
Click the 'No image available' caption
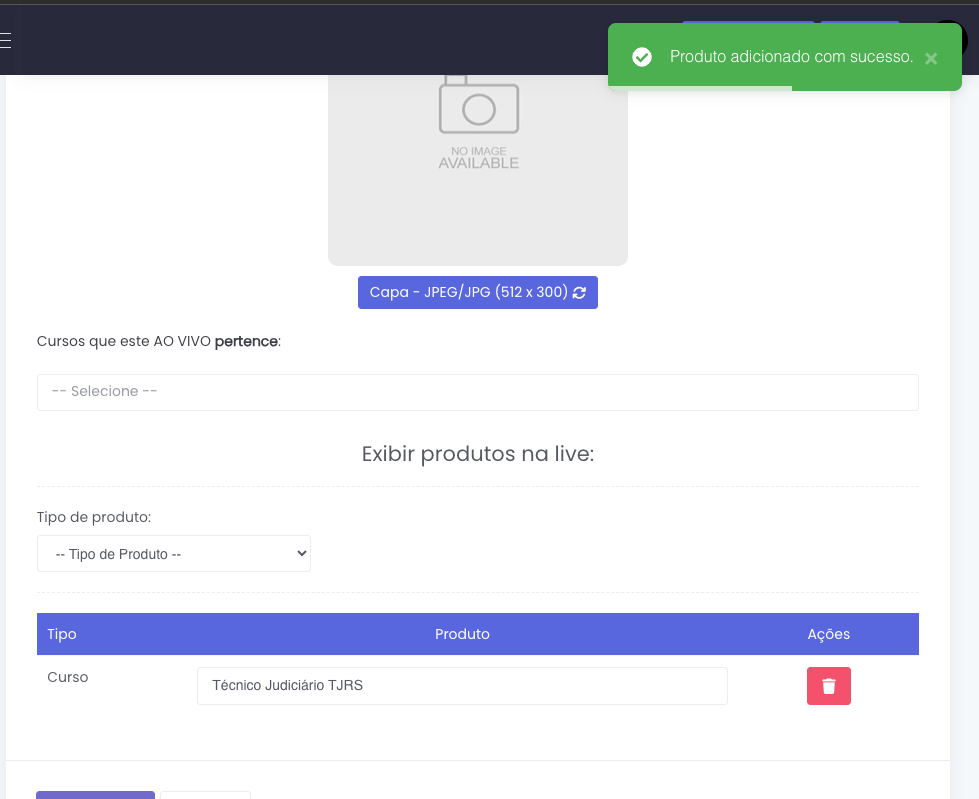click(x=478, y=158)
